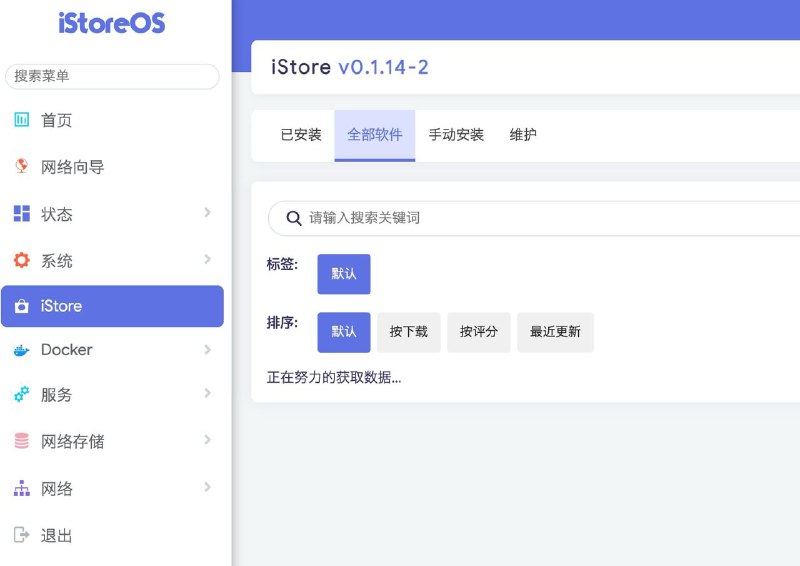
Task: Expand the 网络 menu chevron
Action: pyautogui.click(x=207, y=487)
